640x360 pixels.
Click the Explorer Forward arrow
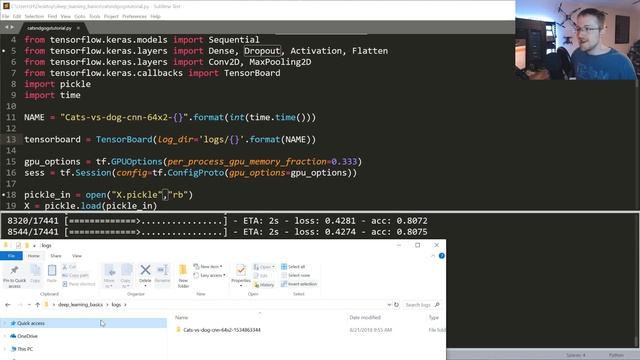click(20, 305)
